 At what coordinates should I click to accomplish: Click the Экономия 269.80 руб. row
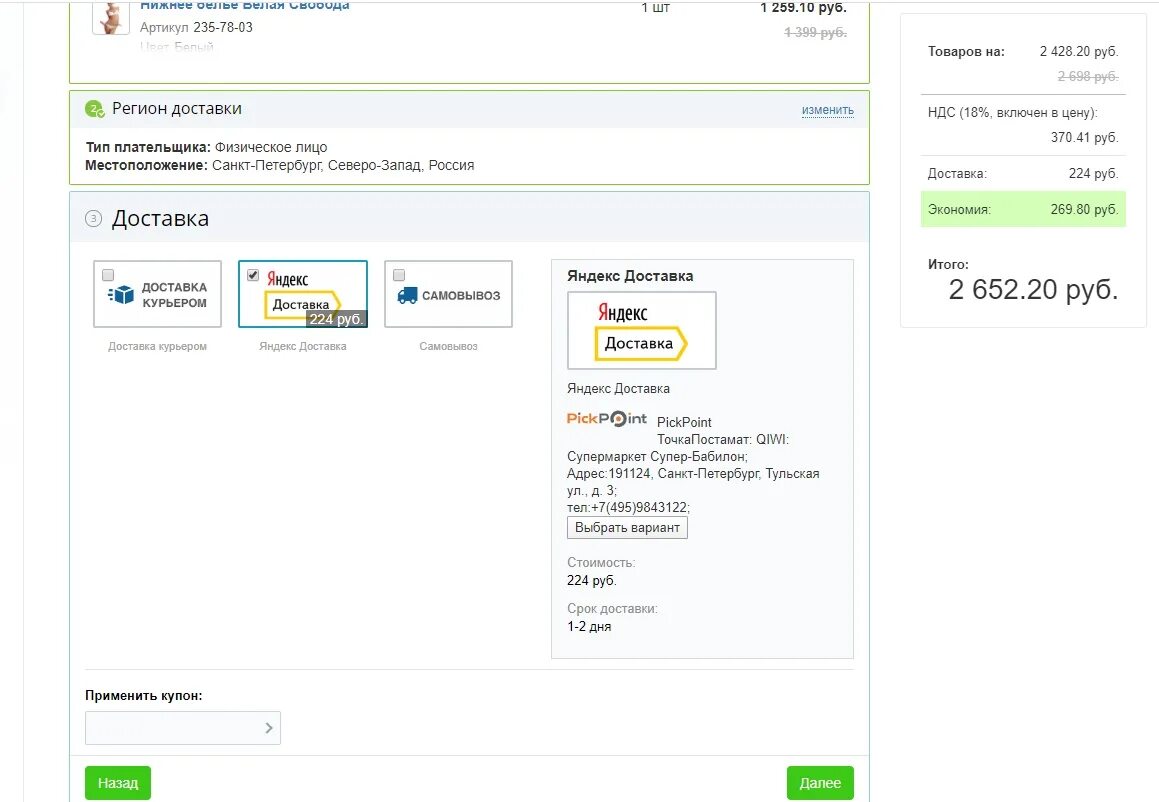(1023, 209)
